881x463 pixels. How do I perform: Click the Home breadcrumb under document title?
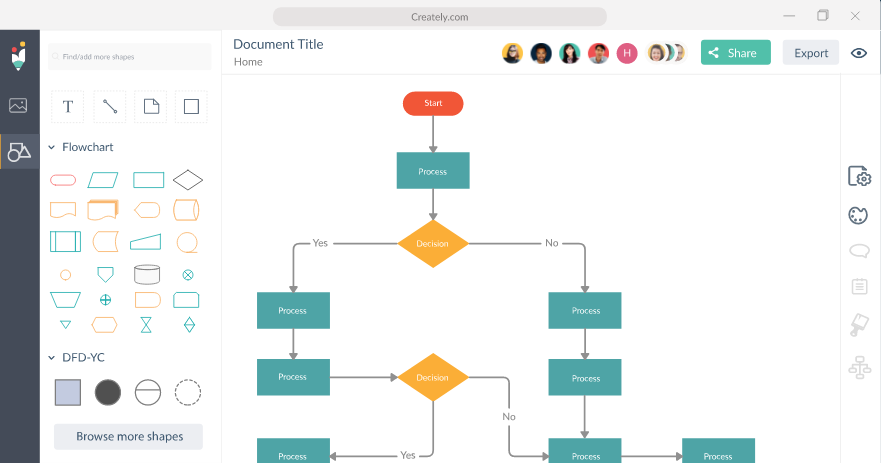point(248,62)
